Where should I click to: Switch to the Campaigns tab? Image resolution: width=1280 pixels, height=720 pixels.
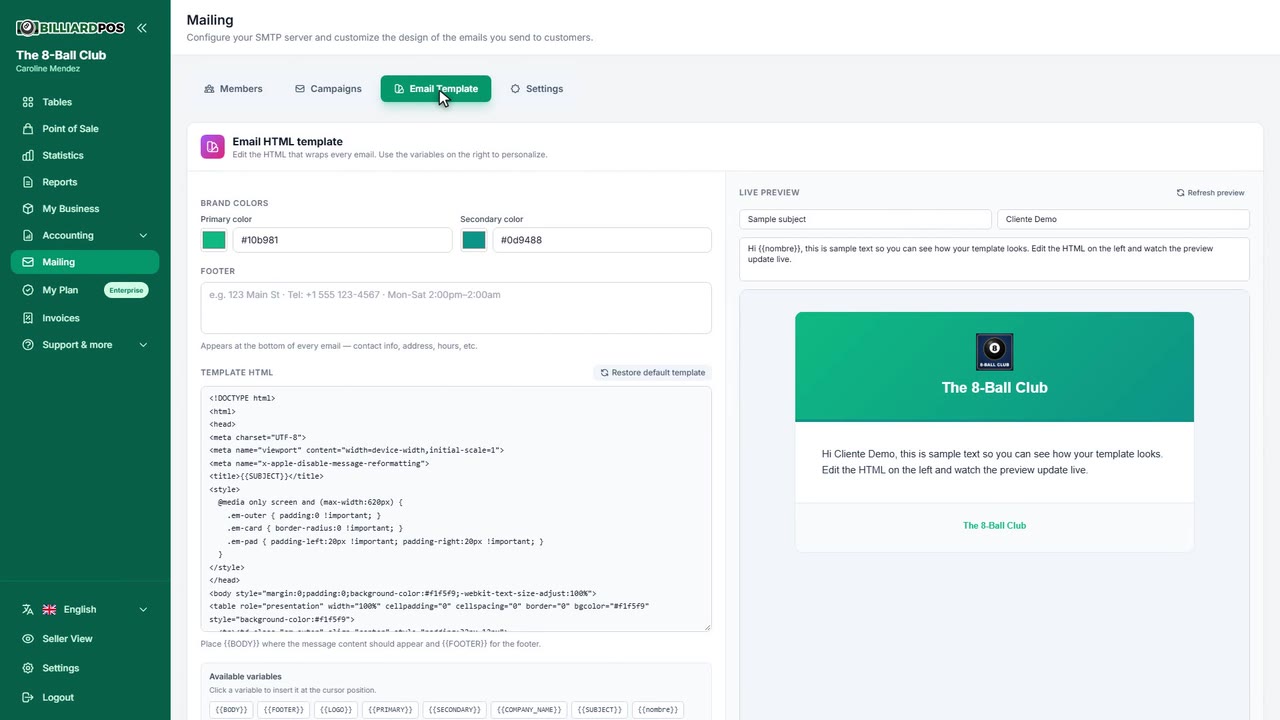(x=328, y=89)
